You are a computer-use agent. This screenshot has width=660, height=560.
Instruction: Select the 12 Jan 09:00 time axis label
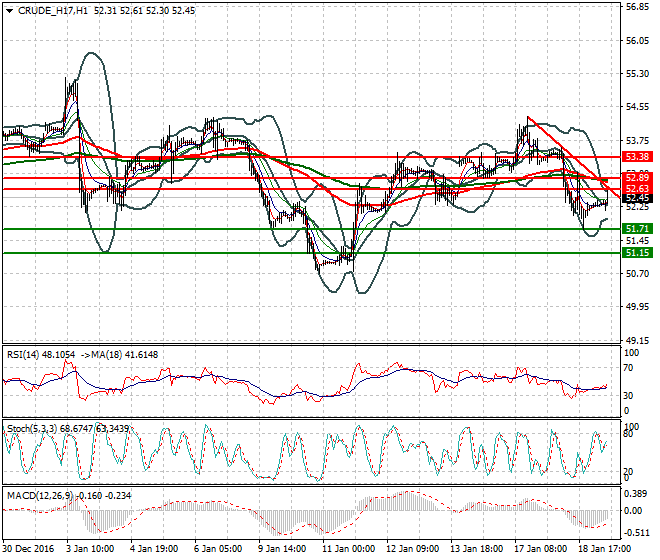[x=412, y=549]
